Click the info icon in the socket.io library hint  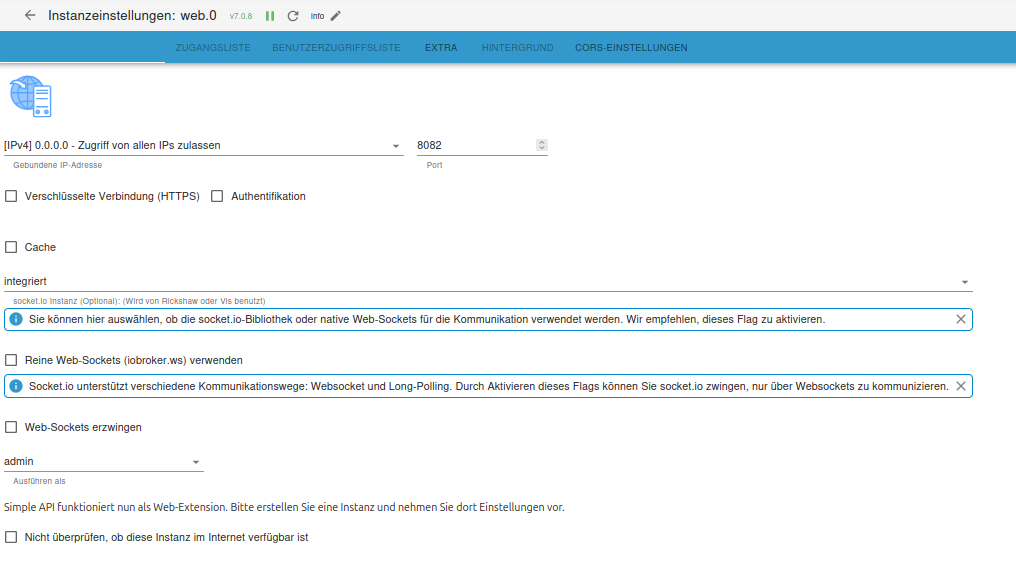click(x=16, y=319)
